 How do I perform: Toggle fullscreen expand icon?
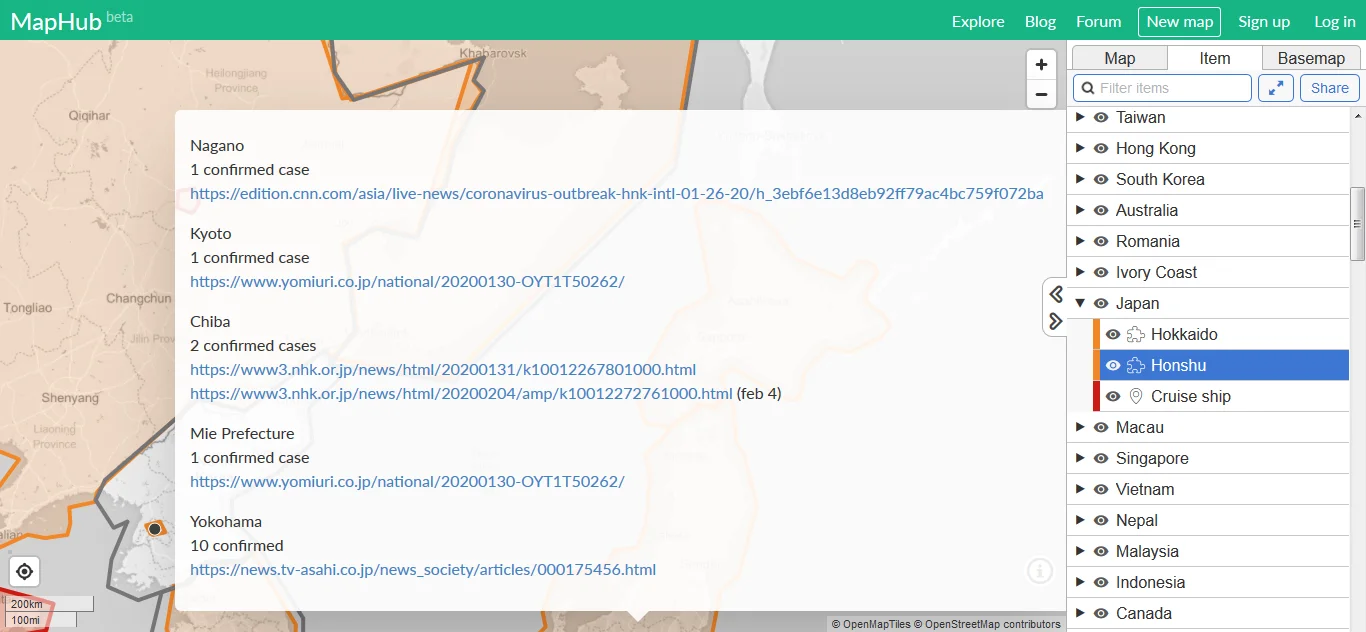pos(1276,88)
